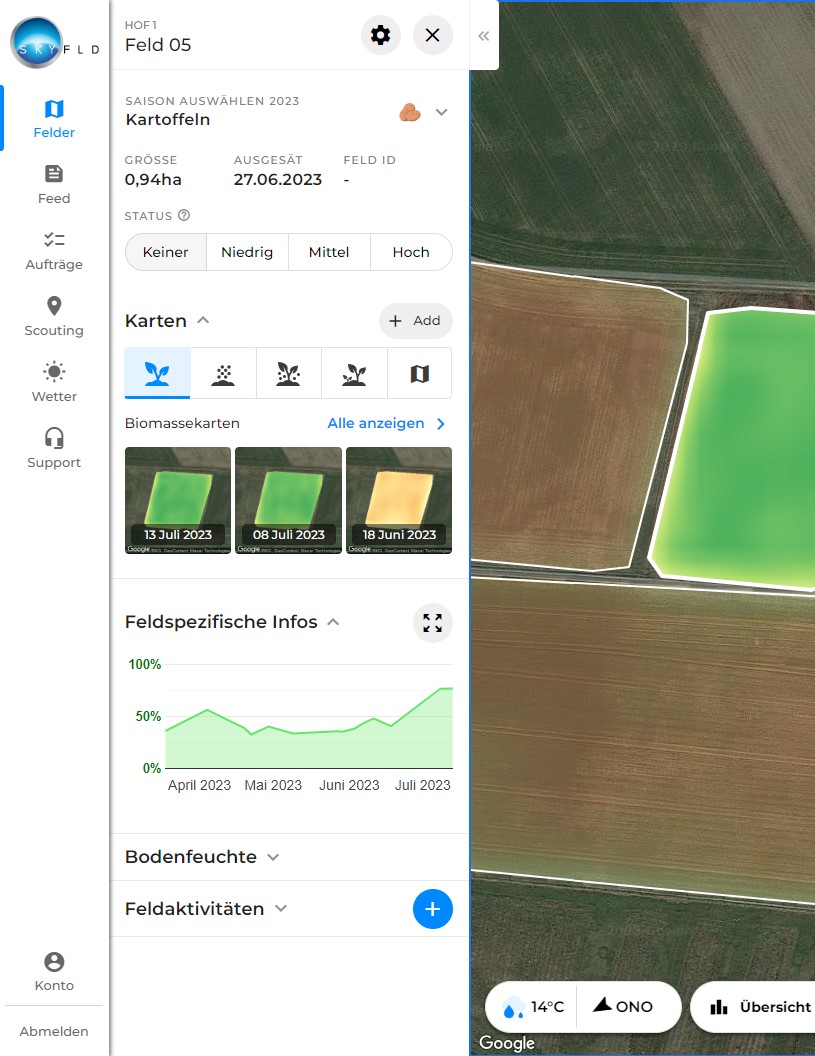Collapse the Karten section
Screen dimensions: 815x1056
tap(203, 321)
